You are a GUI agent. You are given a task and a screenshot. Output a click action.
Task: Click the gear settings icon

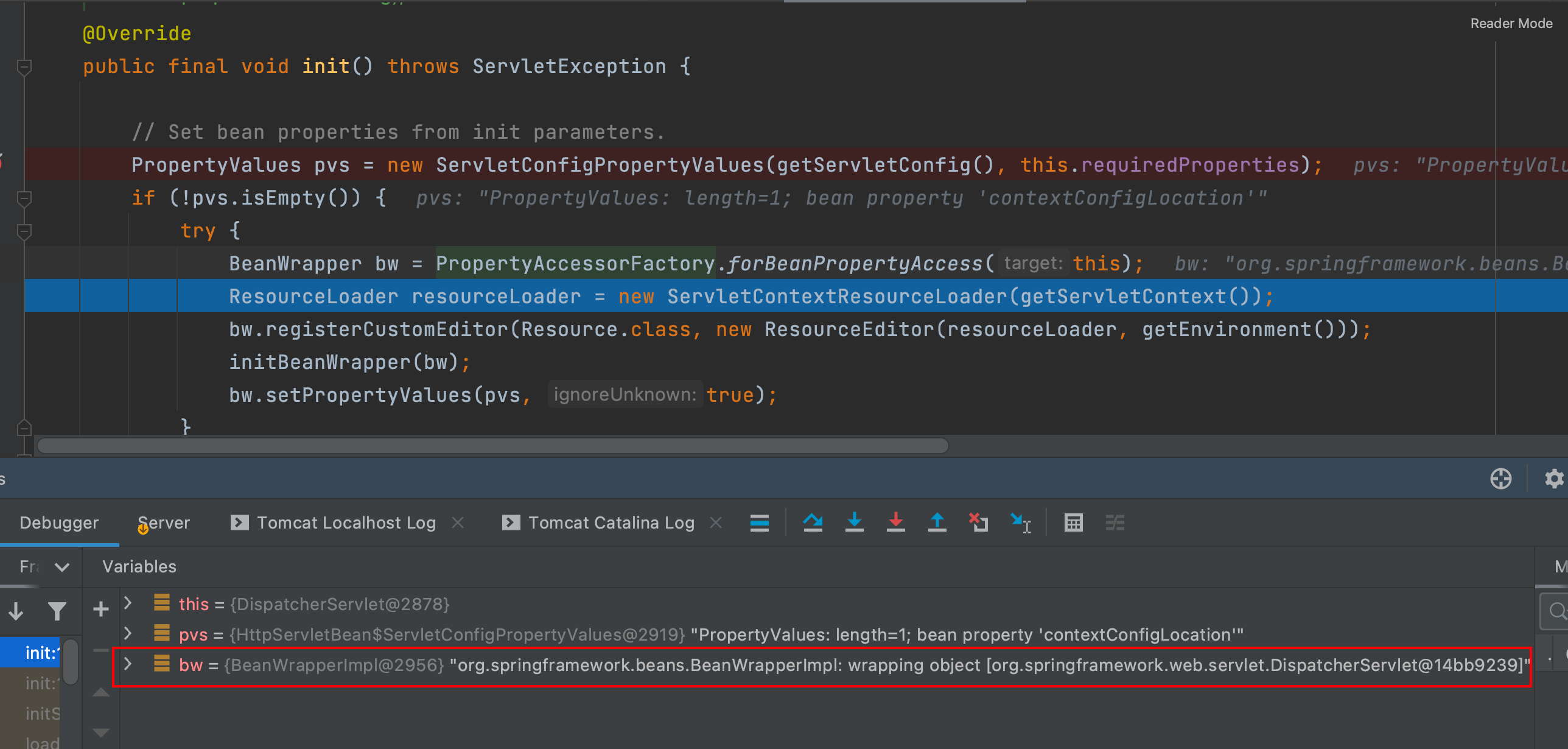(x=1554, y=479)
